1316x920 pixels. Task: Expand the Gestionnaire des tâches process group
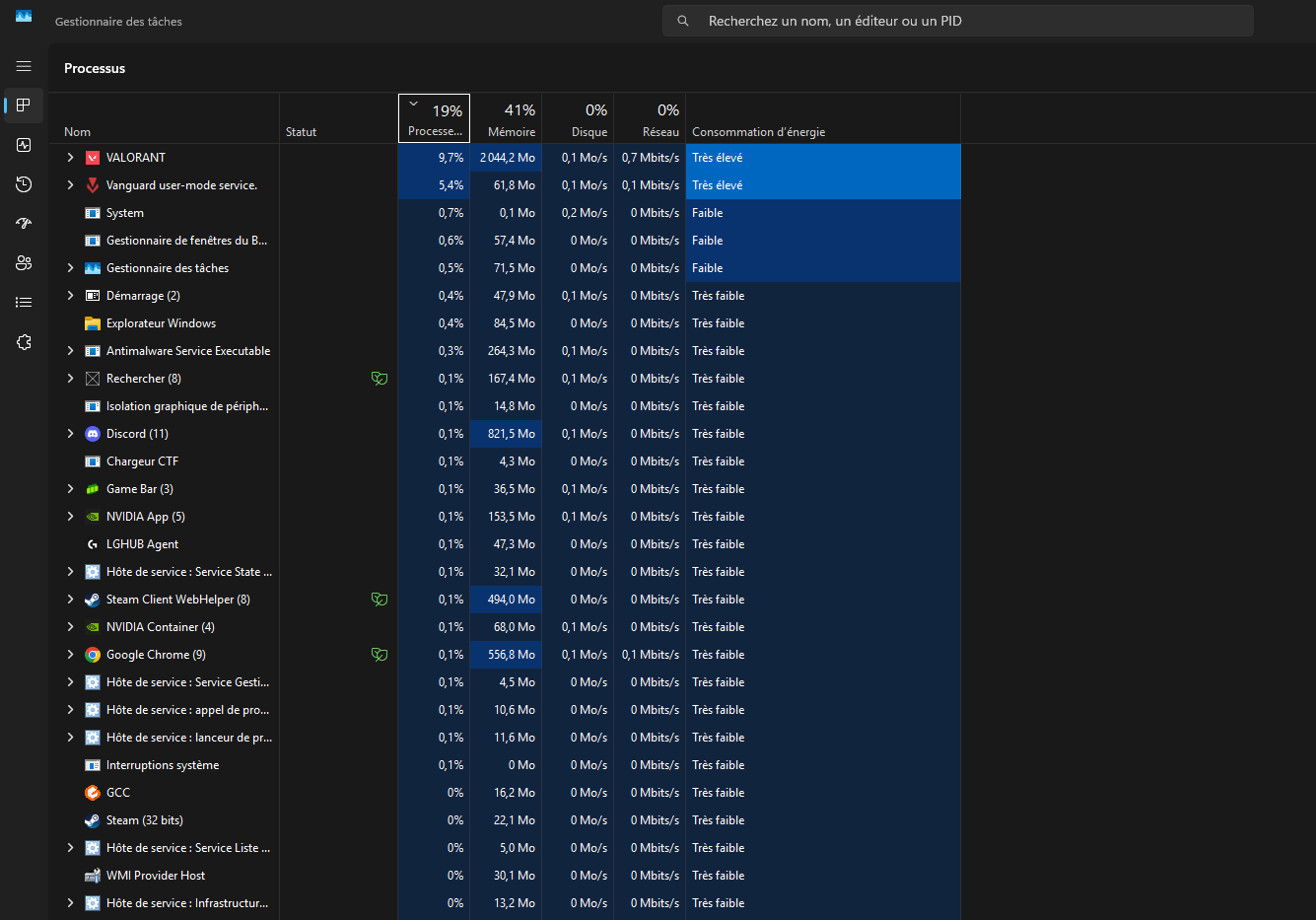click(x=70, y=268)
